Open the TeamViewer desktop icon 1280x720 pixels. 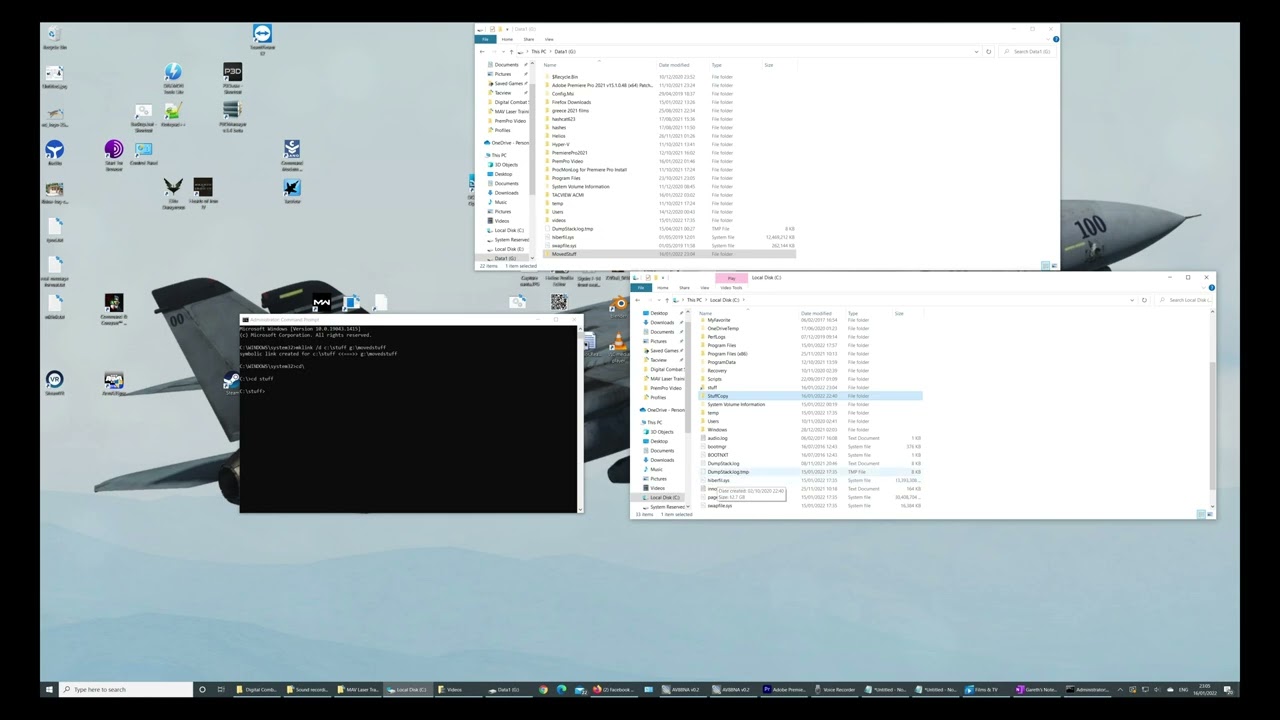(262, 39)
